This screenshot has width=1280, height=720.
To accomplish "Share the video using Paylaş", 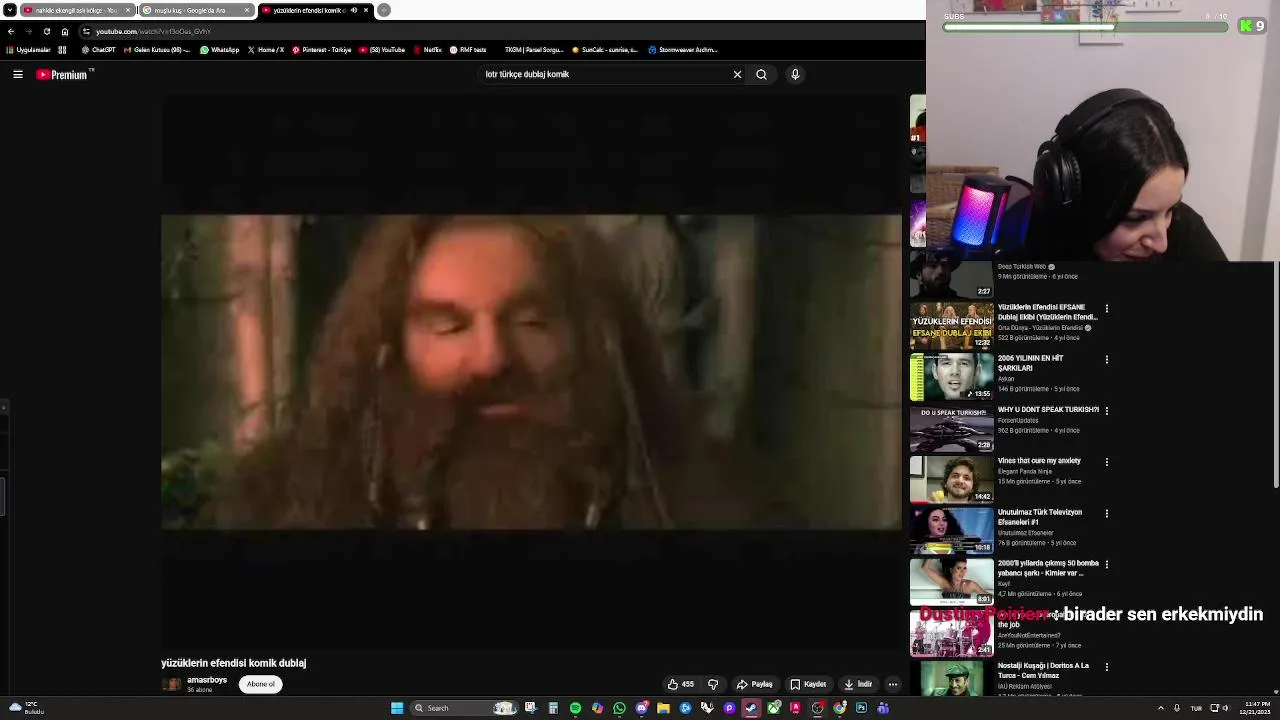I will pos(755,684).
